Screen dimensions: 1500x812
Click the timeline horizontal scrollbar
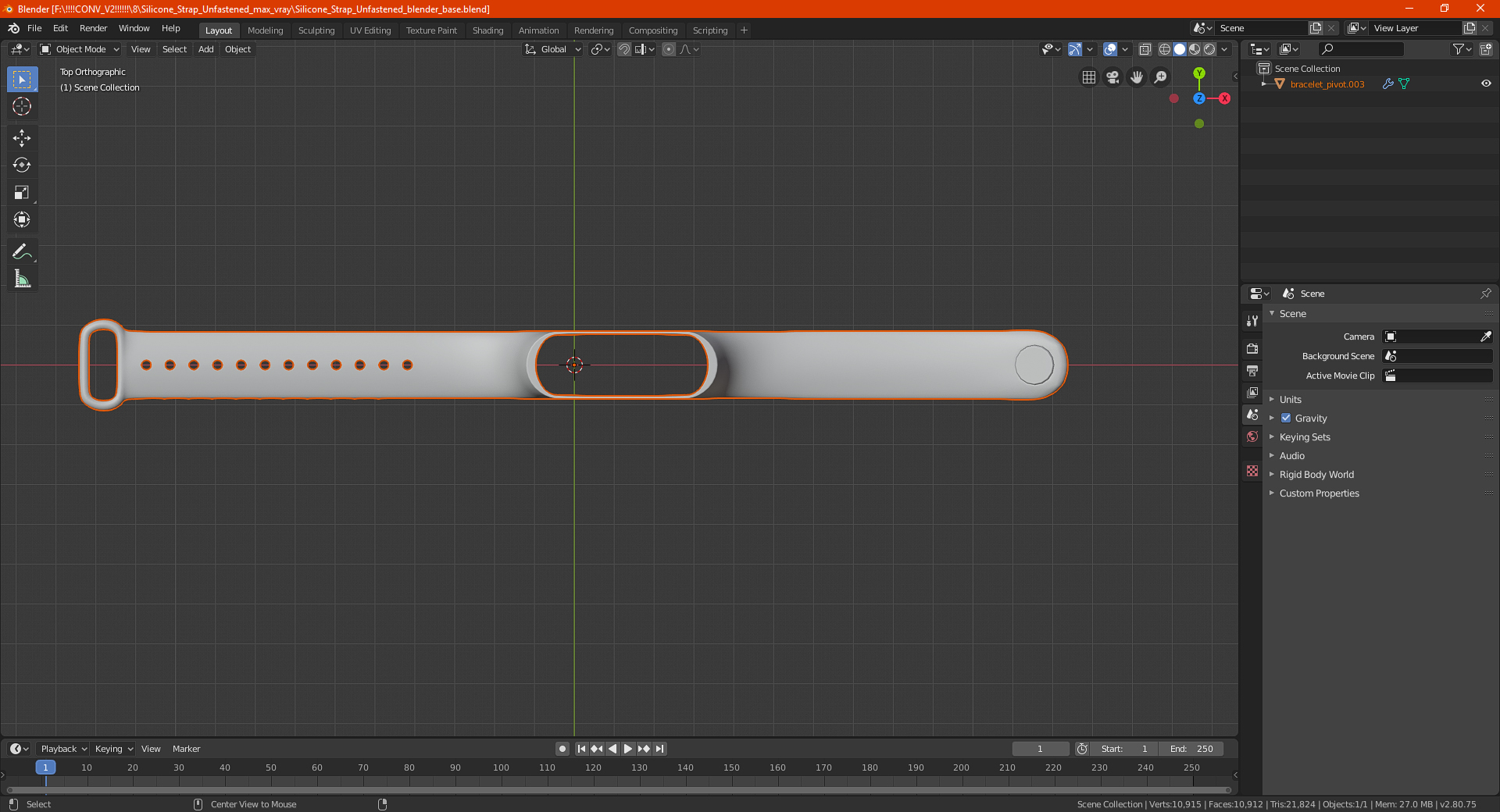619,790
